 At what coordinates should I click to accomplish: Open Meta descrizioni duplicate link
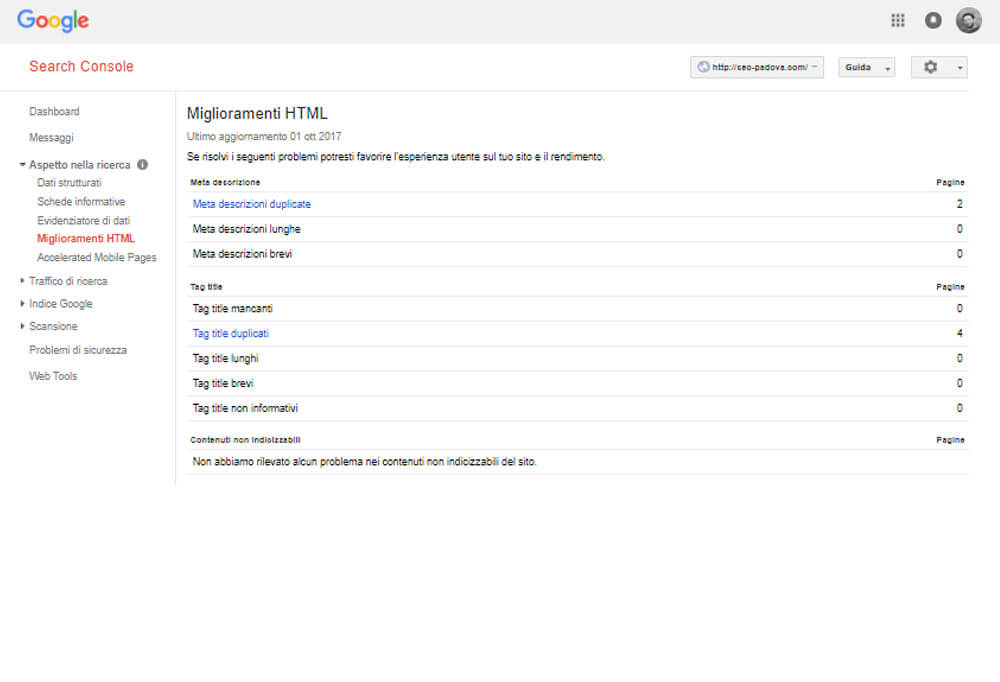(251, 204)
